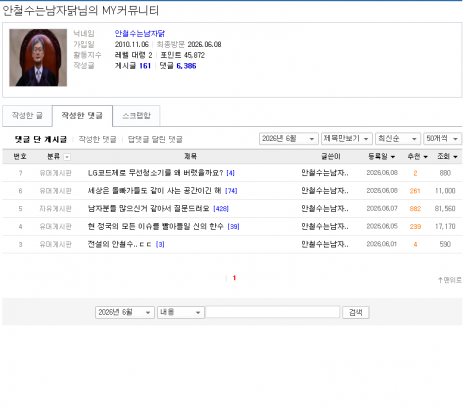The height and width of the screenshot is (408, 470).
Task: Click the 검색 search button
Action: (x=356, y=312)
